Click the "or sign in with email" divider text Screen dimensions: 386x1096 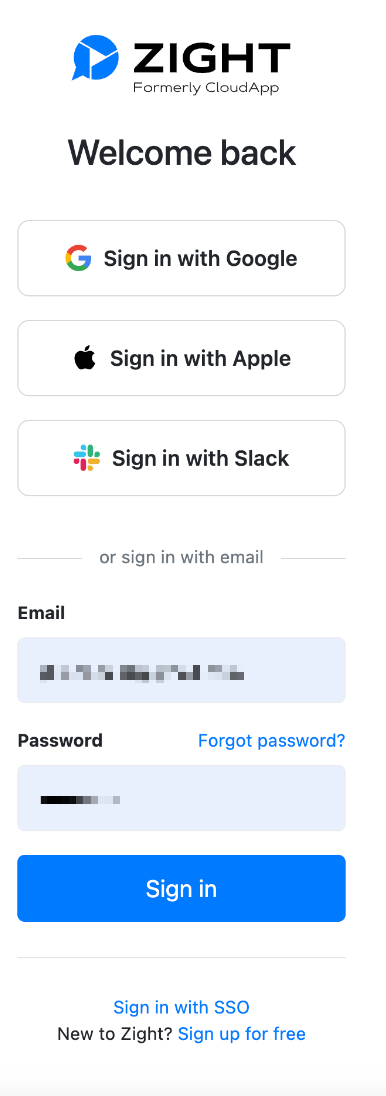tap(182, 557)
